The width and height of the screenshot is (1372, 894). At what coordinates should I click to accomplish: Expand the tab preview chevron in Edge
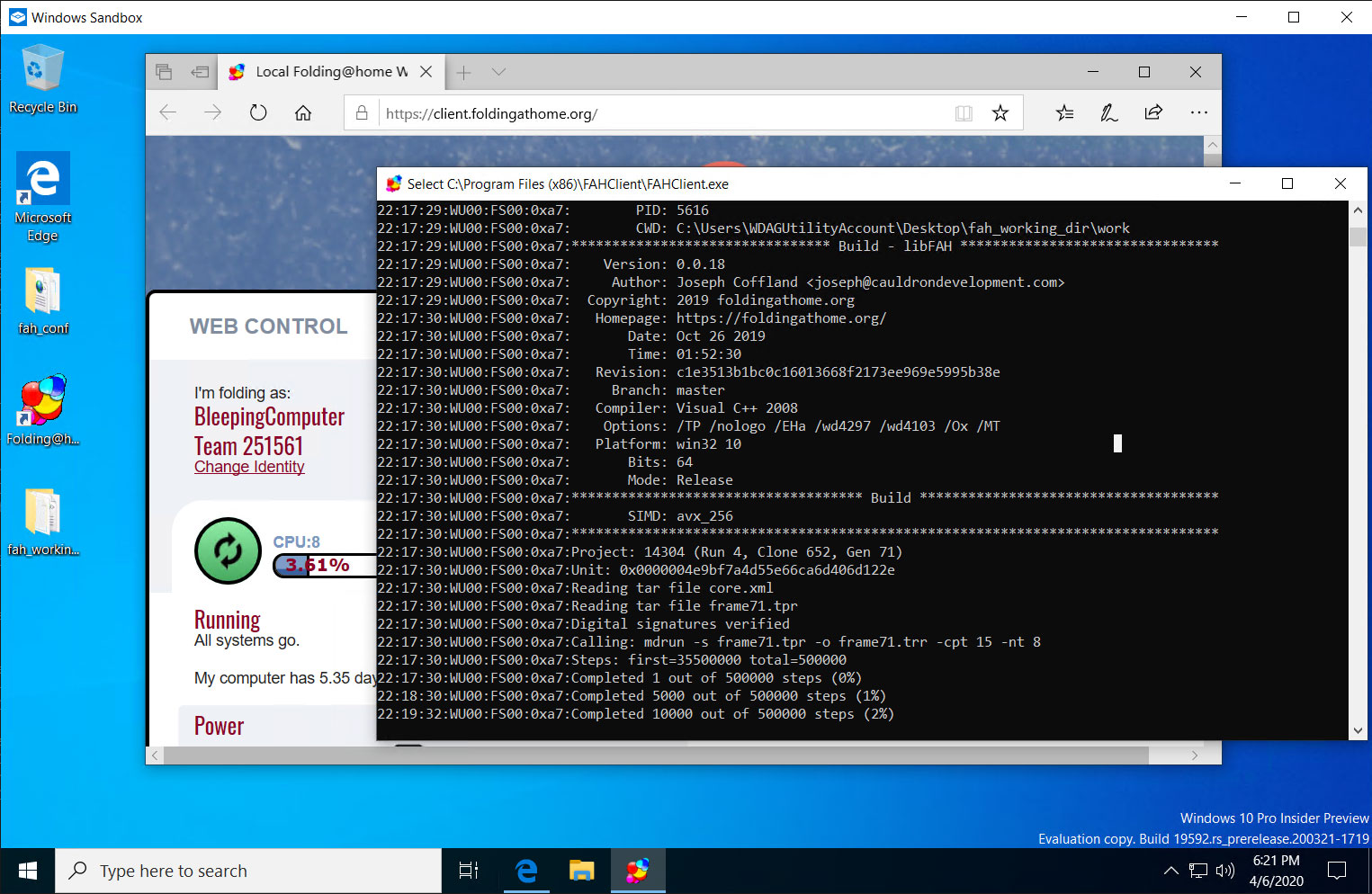click(498, 72)
